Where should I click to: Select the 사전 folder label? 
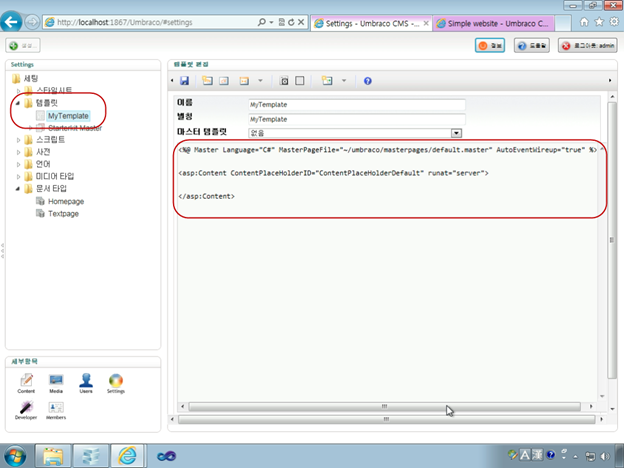click(x=43, y=152)
